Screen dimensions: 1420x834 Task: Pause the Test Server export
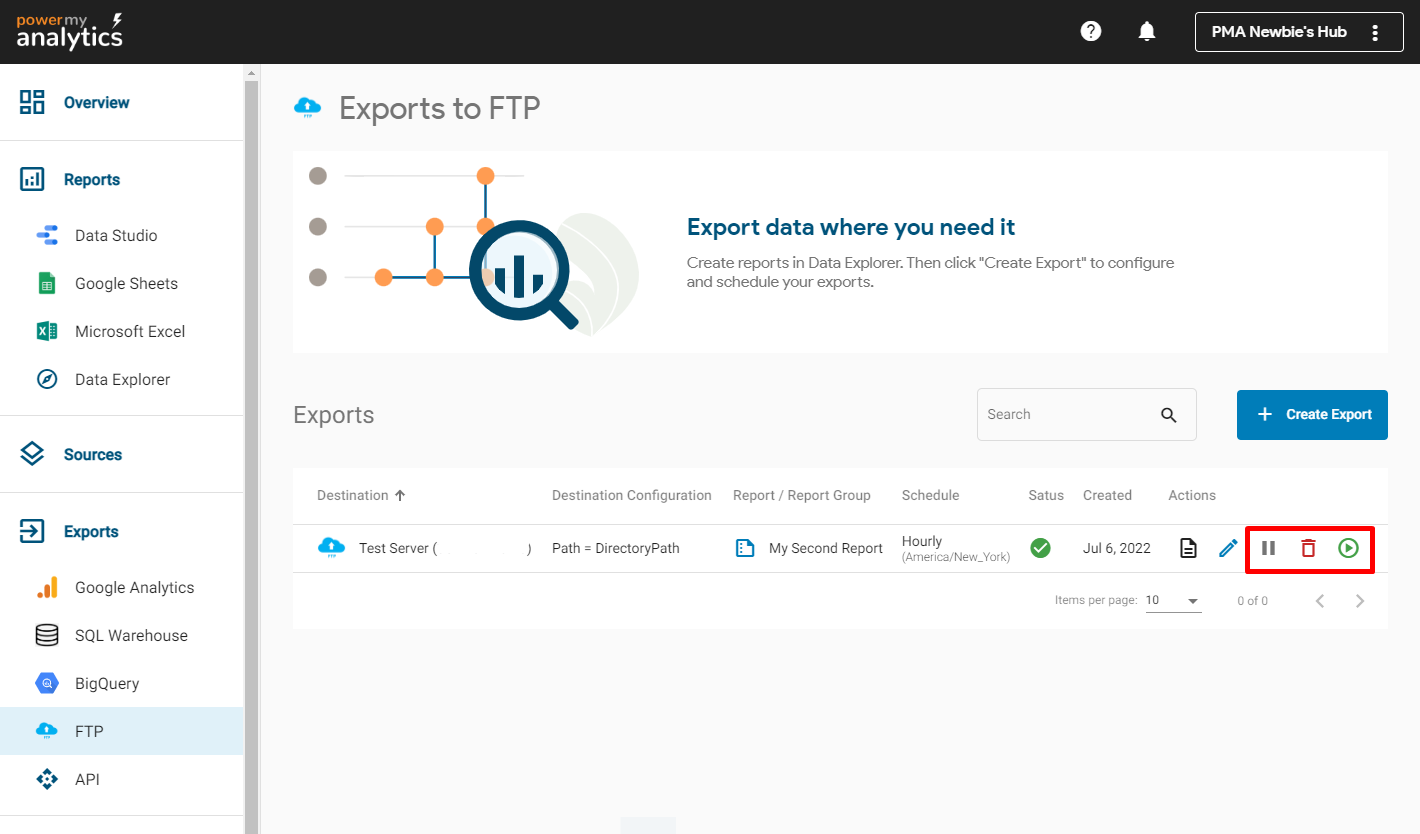click(1268, 548)
